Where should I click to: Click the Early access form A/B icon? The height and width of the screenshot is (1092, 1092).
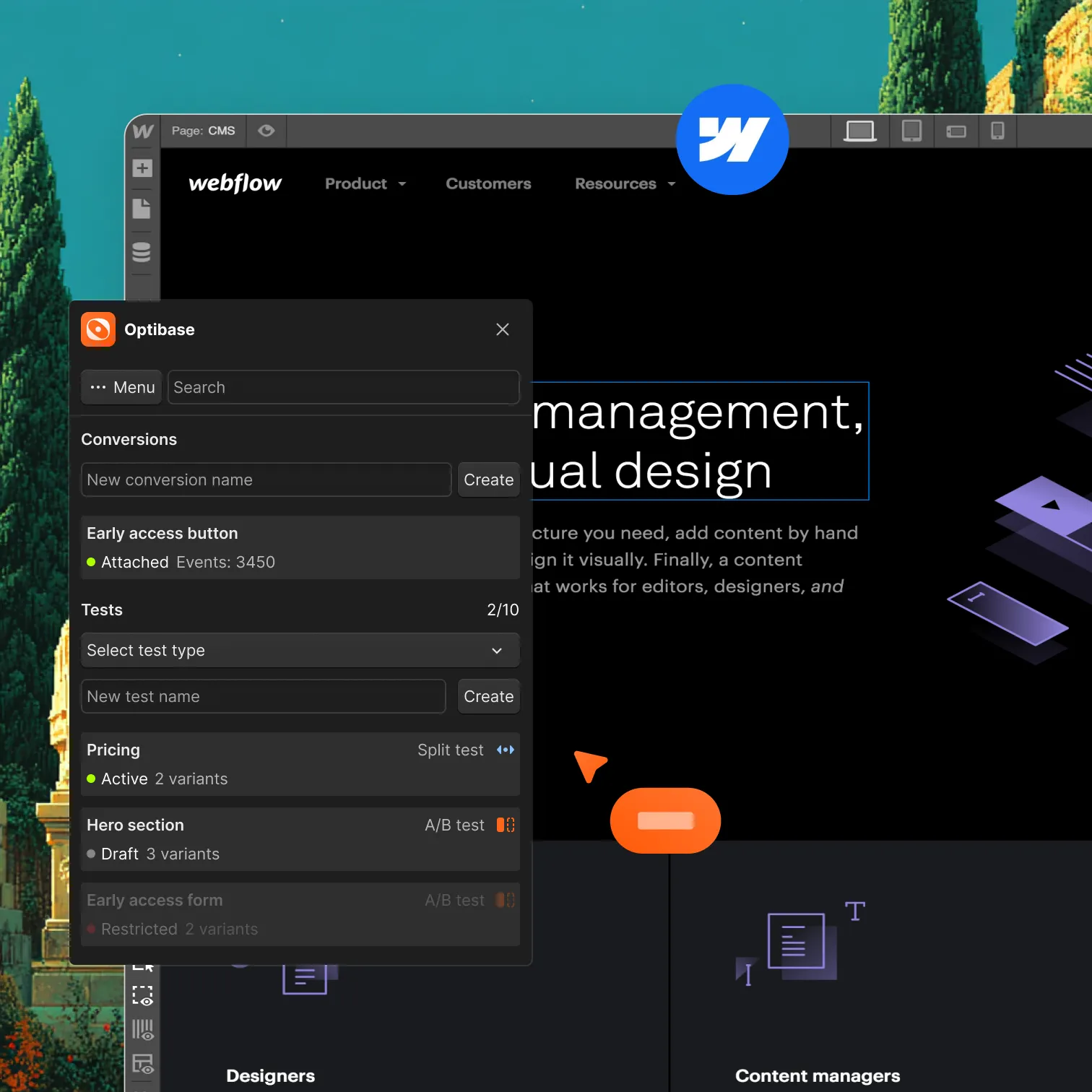click(x=506, y=900)
